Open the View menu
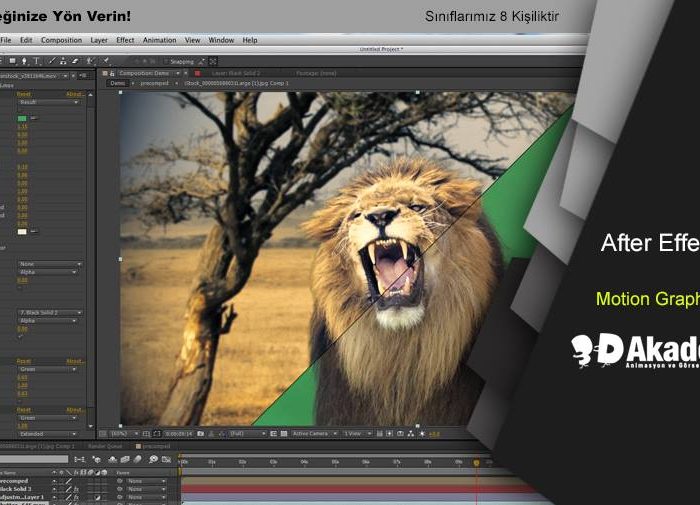 [x=192, y=40]
